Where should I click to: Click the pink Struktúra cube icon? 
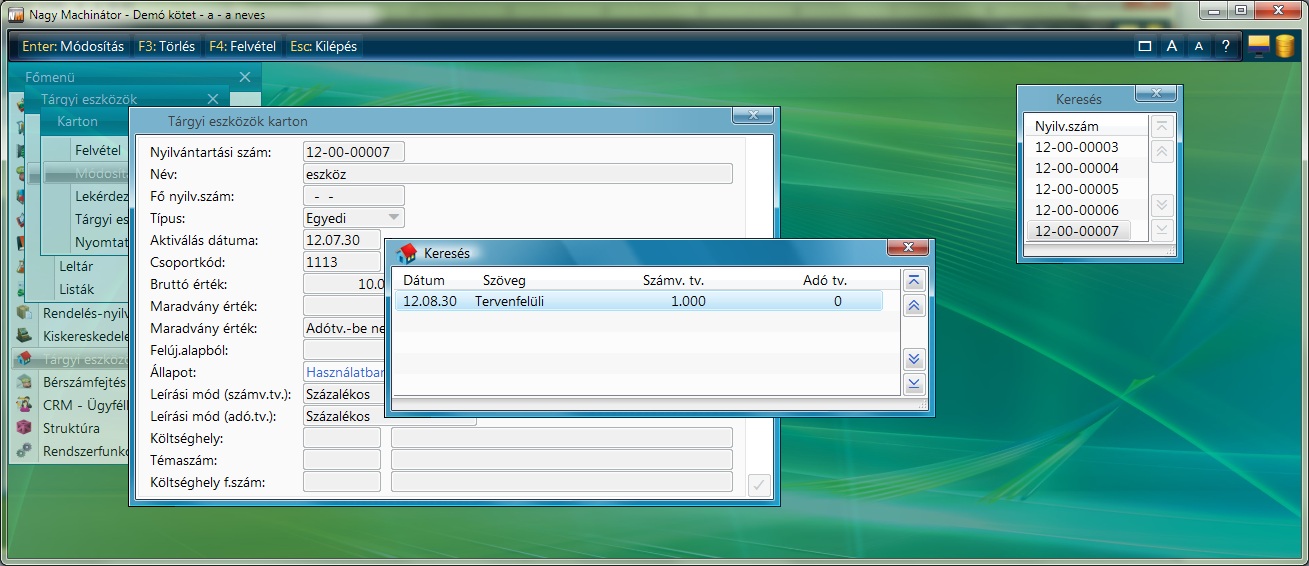[x=25, y=428]
